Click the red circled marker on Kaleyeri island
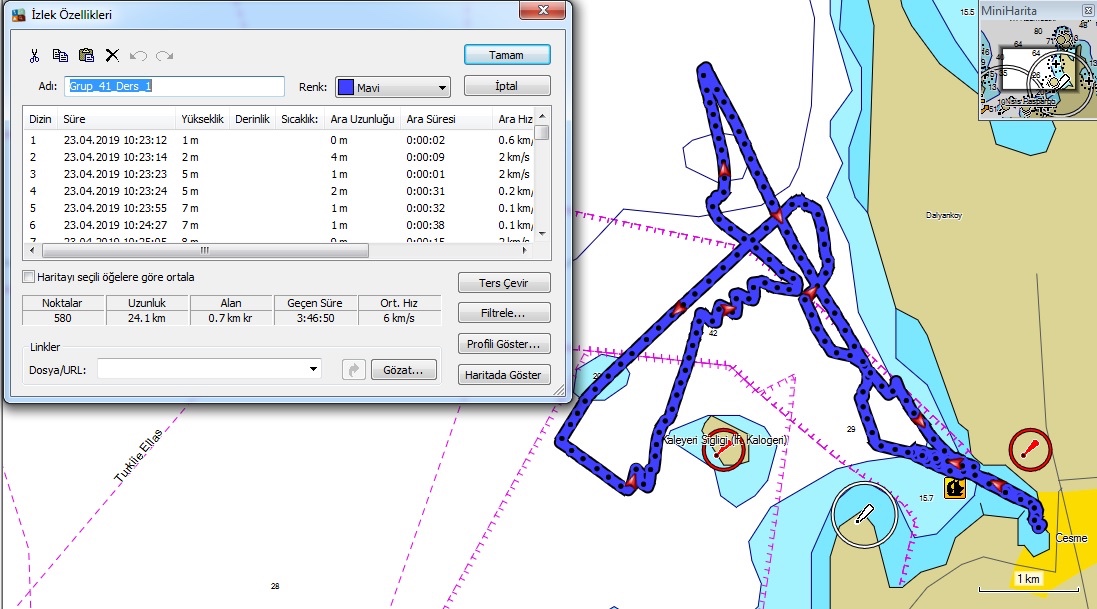Viewport: 1097px width, 609px height. [x=723, y=449]
